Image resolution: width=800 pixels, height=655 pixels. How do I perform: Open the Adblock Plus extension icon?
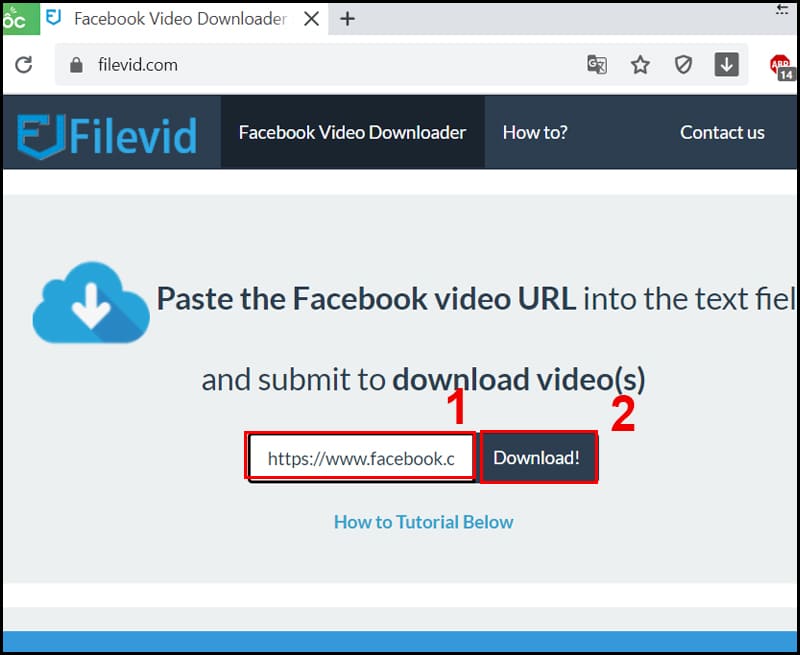781,67
